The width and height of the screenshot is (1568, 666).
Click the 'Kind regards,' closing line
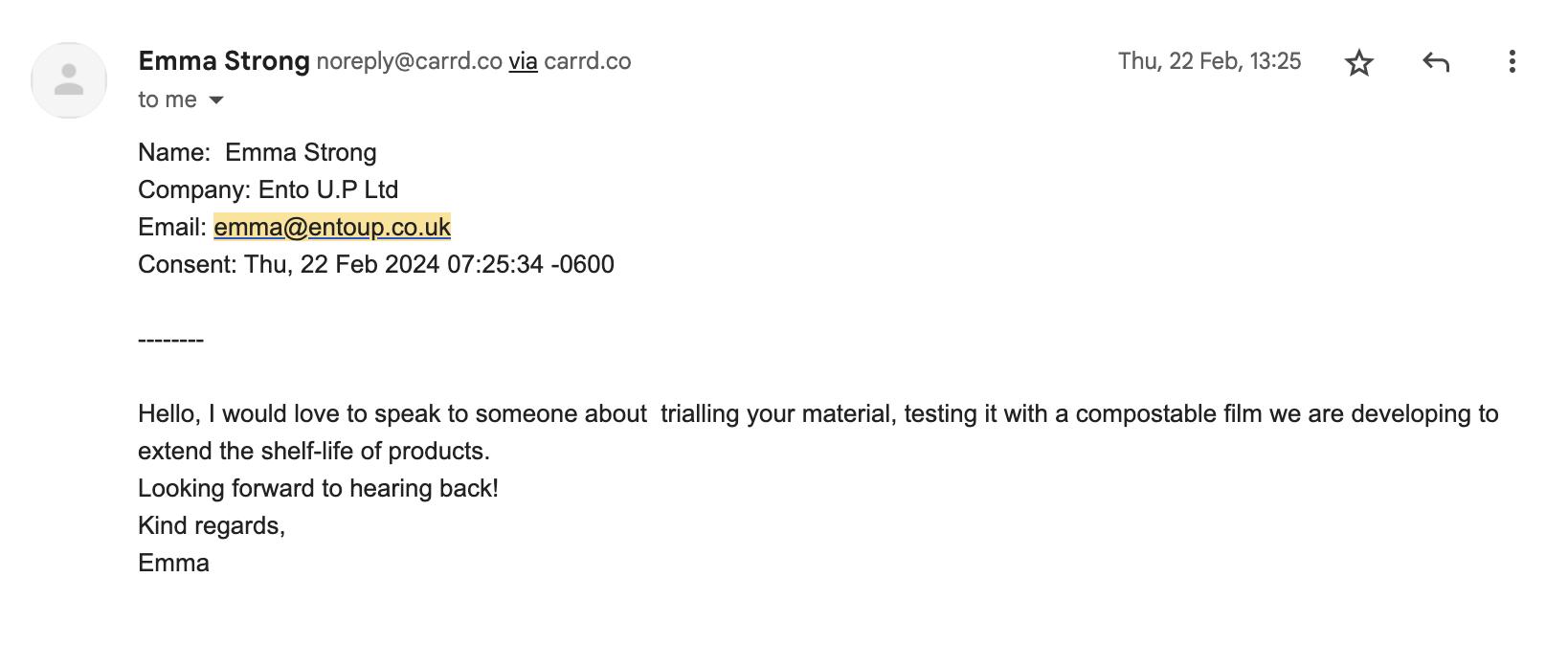click(212, 525)
